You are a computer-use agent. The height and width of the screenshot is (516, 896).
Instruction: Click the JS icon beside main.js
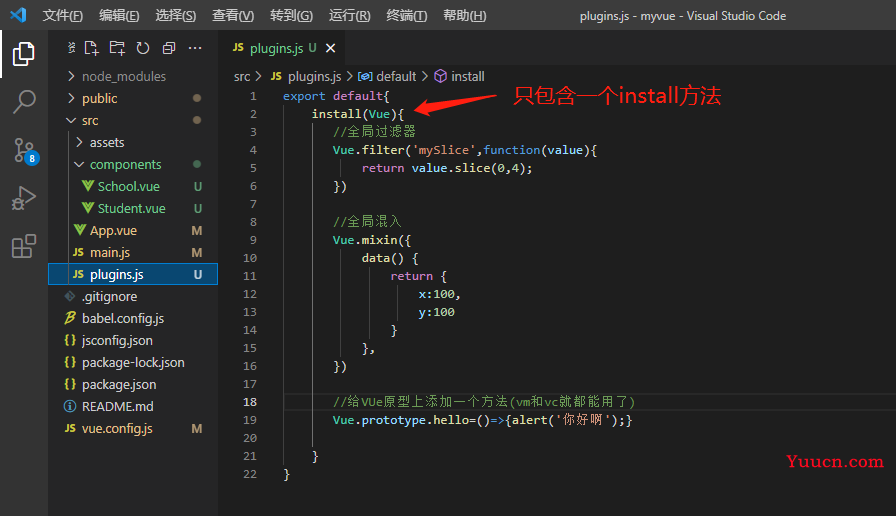click(x=78, y=252)
